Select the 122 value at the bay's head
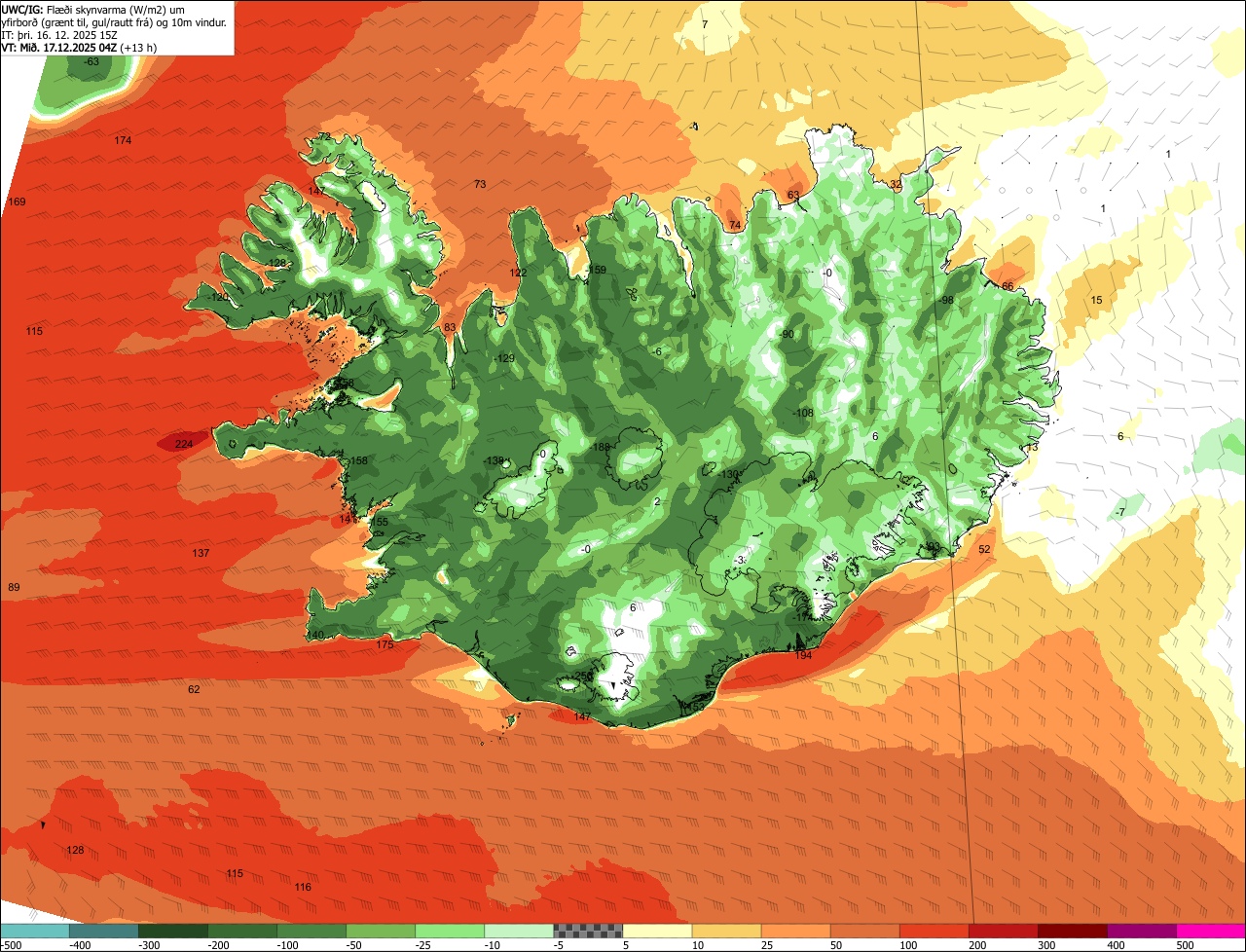The image size is (1246, 952). pyautogui.click(x=519, y=273)
